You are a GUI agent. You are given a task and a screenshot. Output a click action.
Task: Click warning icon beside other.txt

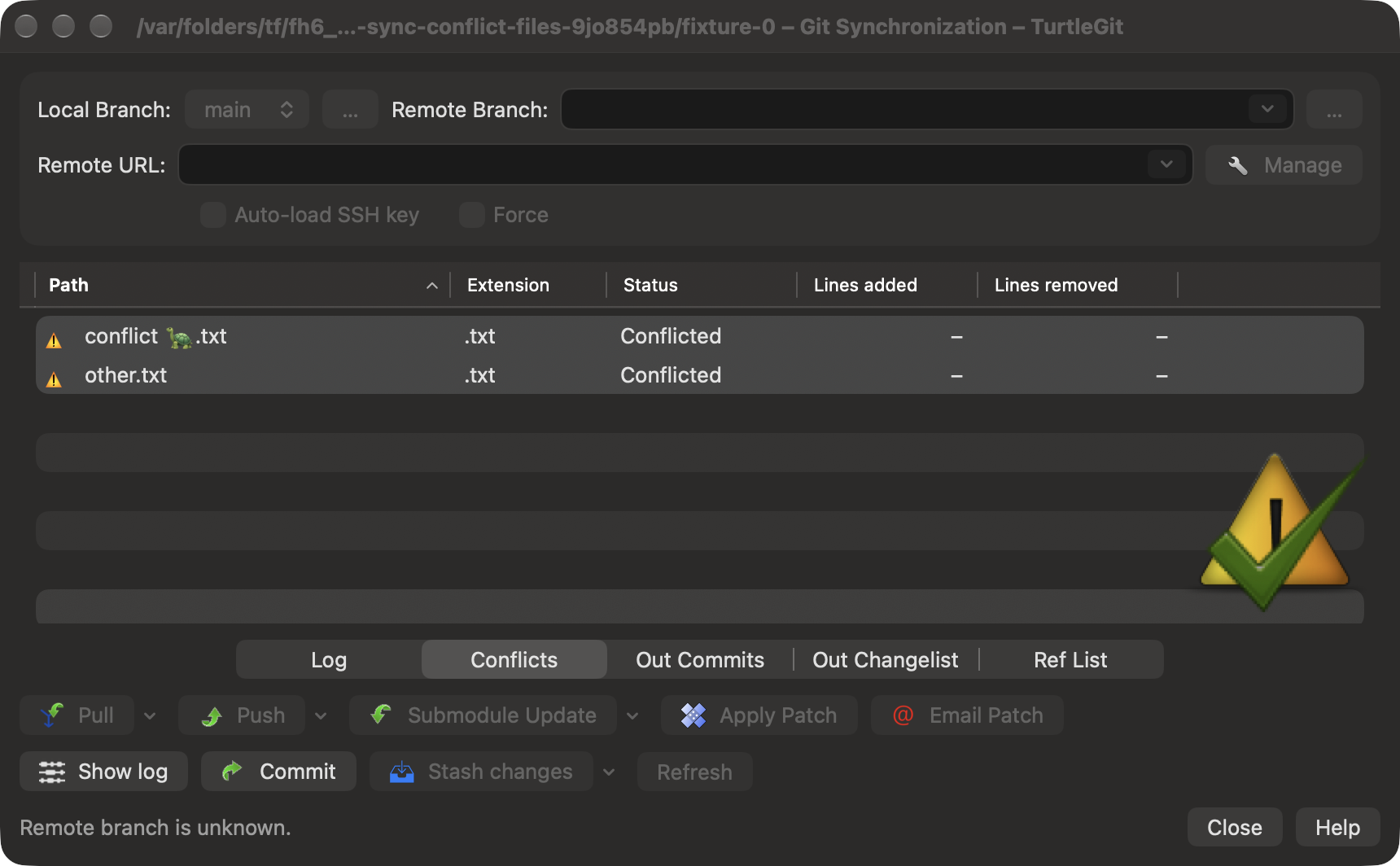(54, 379)
